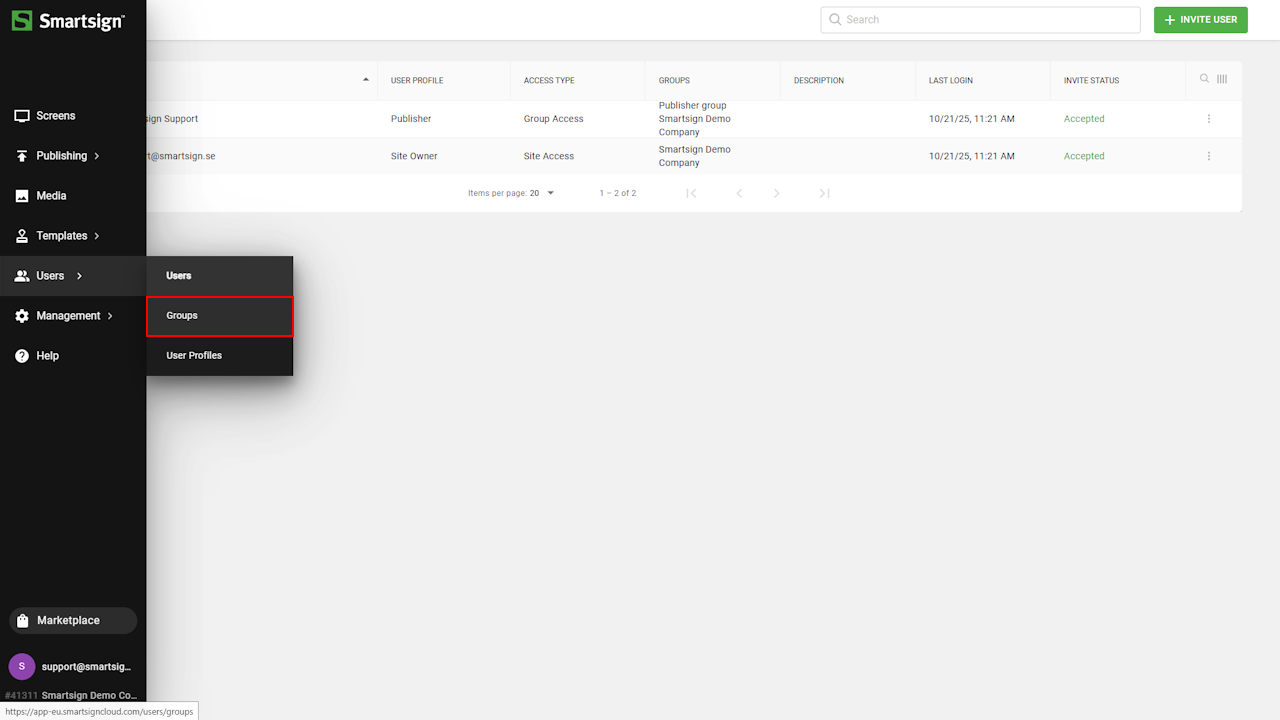Viewport: 1280px width, 720px height.
Task: Open the Media library
Action: 51,196
